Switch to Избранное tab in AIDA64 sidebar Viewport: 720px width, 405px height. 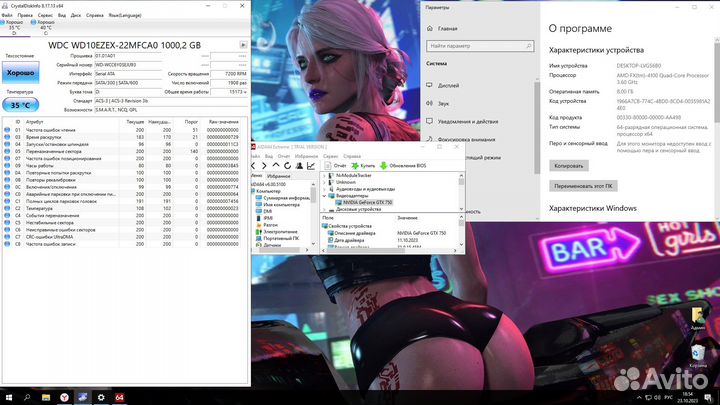(278, 176)
